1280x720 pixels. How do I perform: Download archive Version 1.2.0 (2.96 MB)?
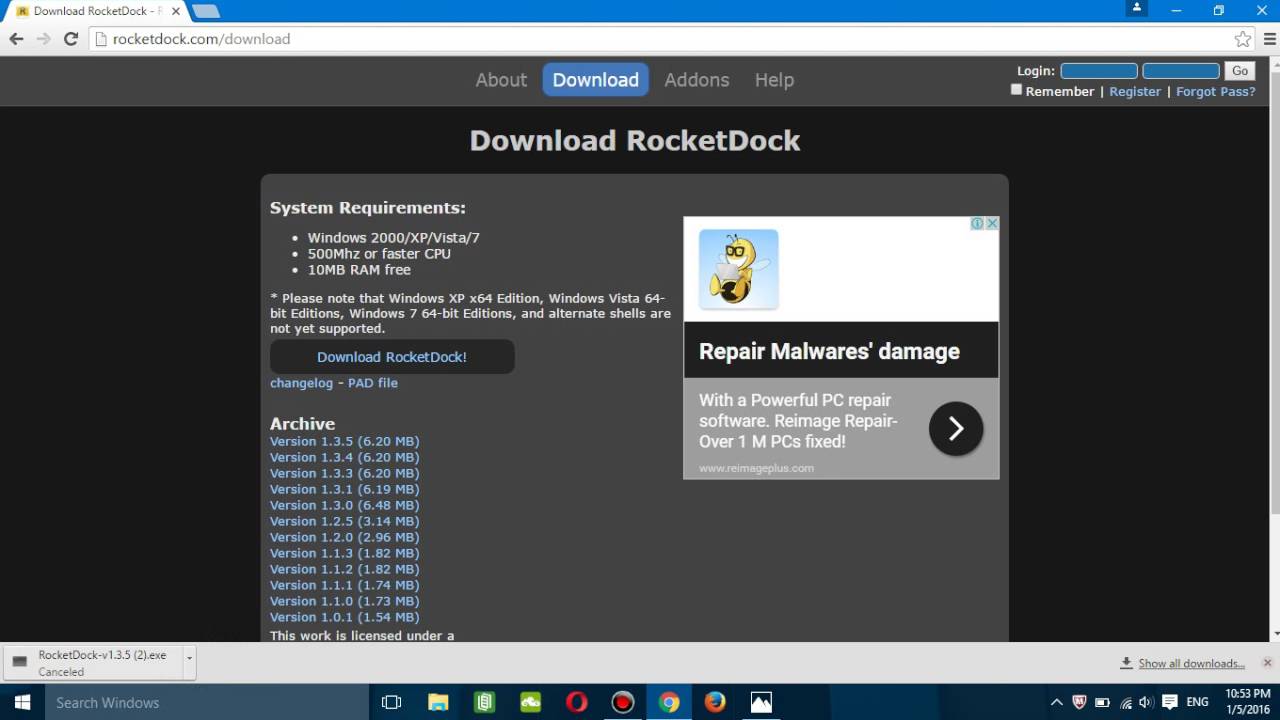[344, 537]
